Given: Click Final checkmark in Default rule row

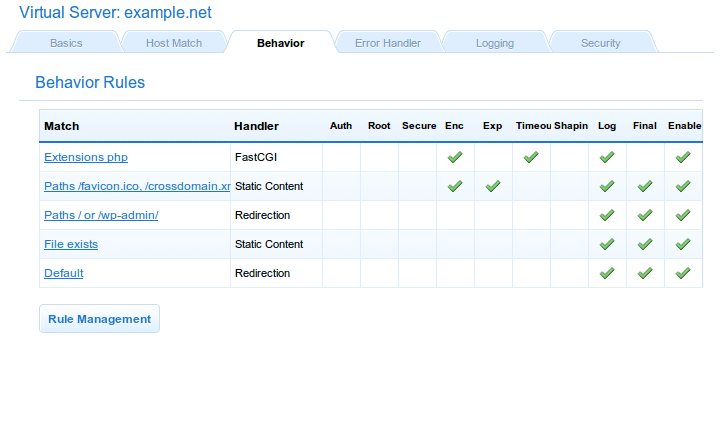Looking at the screenshot, I should (x=645, y=273).
